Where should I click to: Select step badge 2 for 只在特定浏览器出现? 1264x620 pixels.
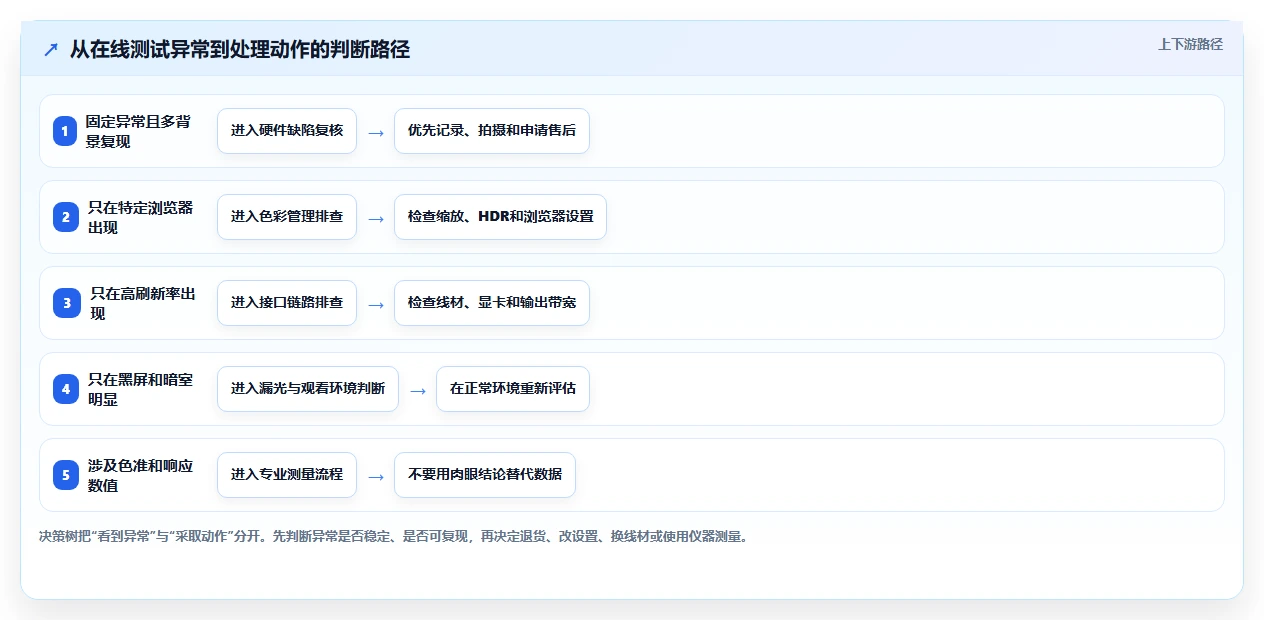tap(65, 217)
